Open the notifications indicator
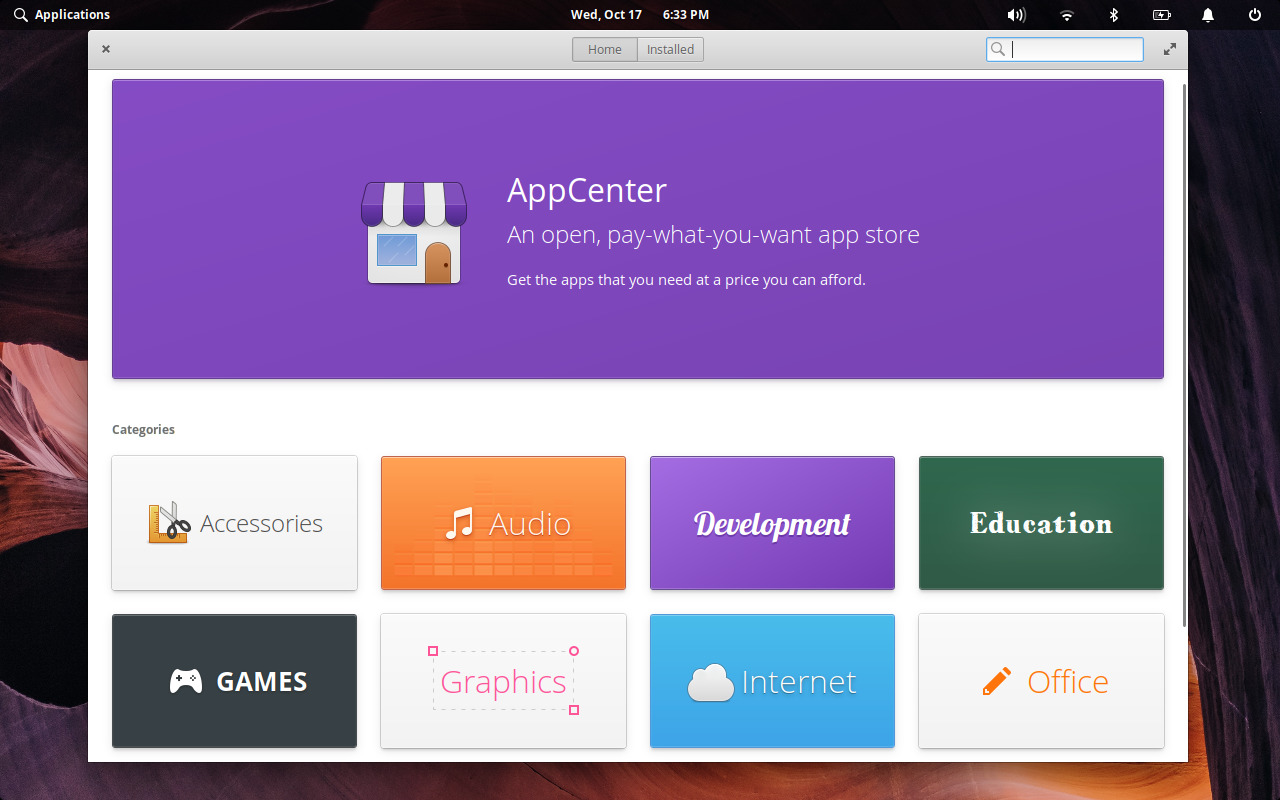This screenshot has height=800, width=1280. point(1207,14)
